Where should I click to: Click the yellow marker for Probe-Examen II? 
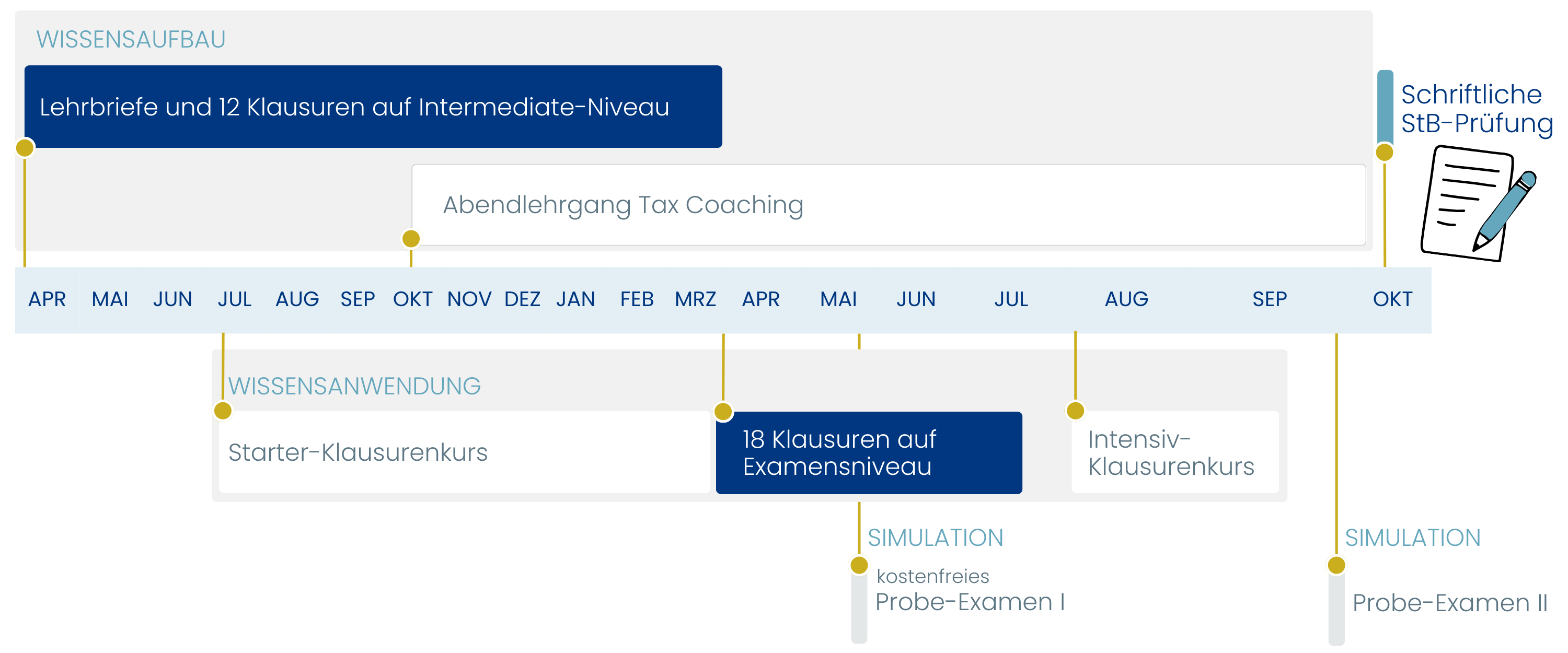[1336, 565]
